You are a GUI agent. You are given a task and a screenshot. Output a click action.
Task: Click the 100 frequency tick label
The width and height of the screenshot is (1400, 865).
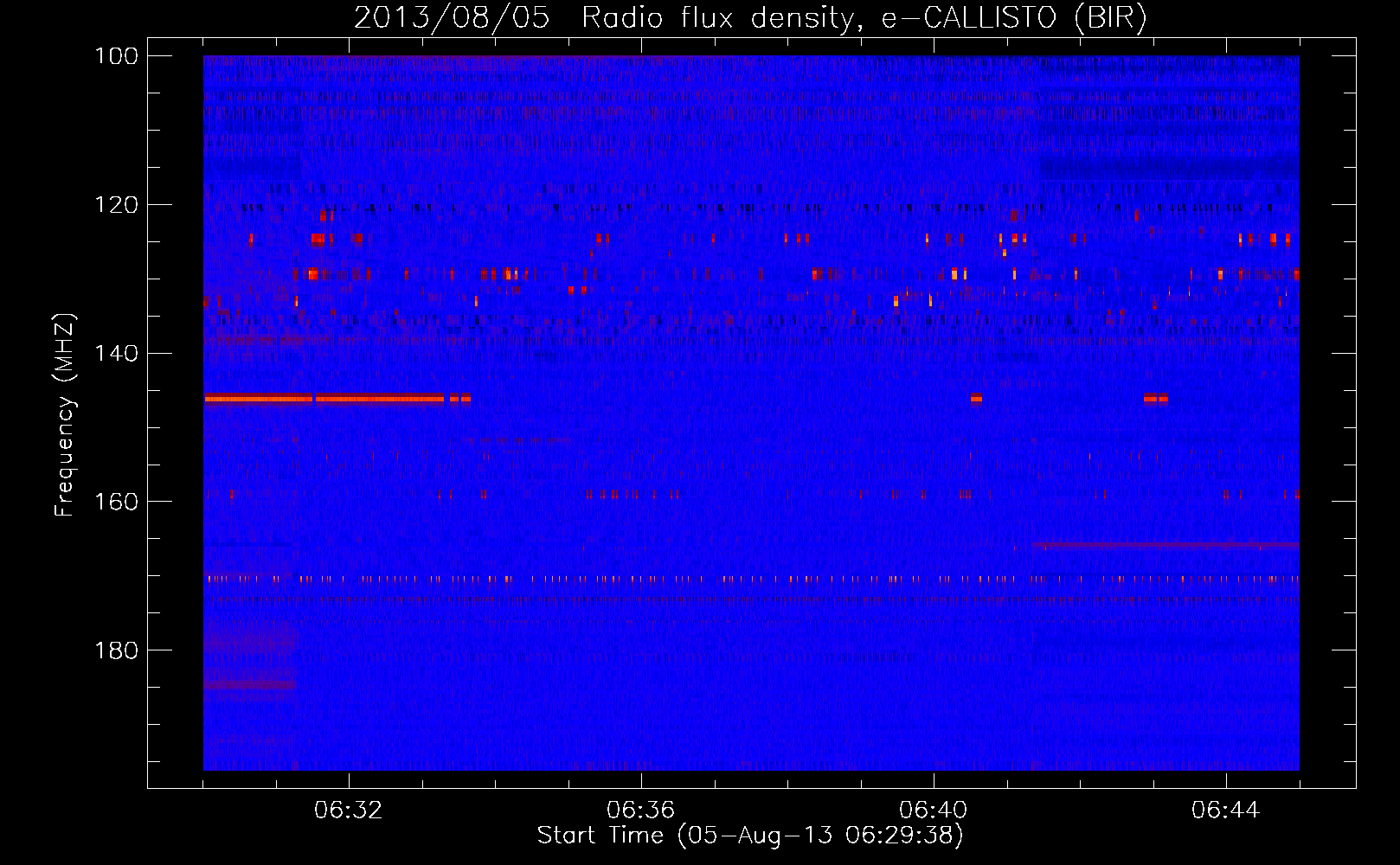click(x=115, y=56)
